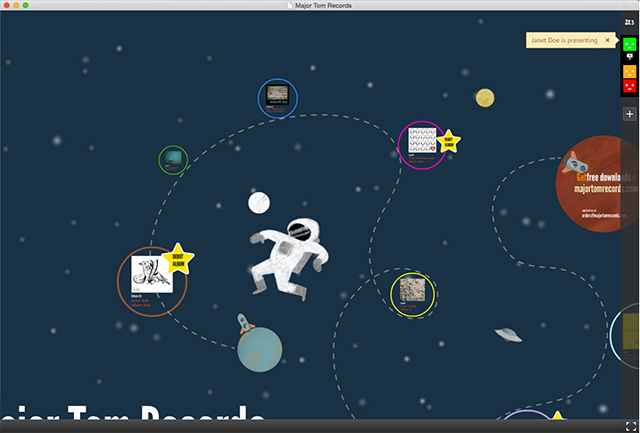Select the green collaborator avatar
Image resolution: width=640 pixels, height=433 pixels.
coord(629,44)
